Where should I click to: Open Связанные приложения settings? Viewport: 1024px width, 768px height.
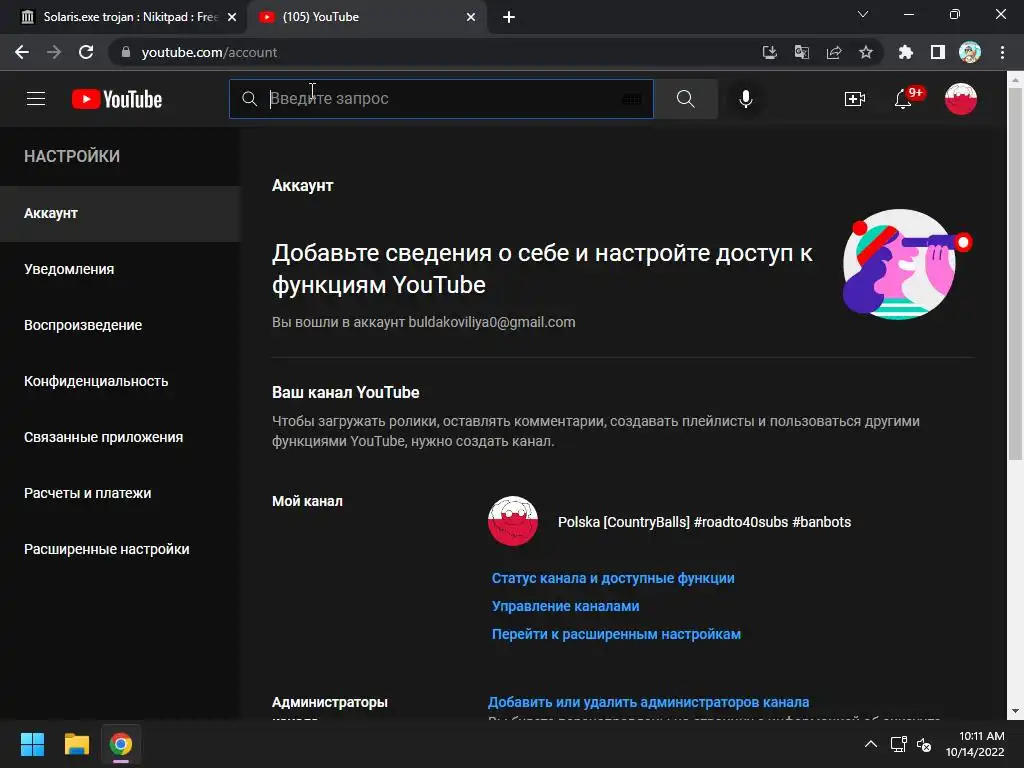[120, 438]
